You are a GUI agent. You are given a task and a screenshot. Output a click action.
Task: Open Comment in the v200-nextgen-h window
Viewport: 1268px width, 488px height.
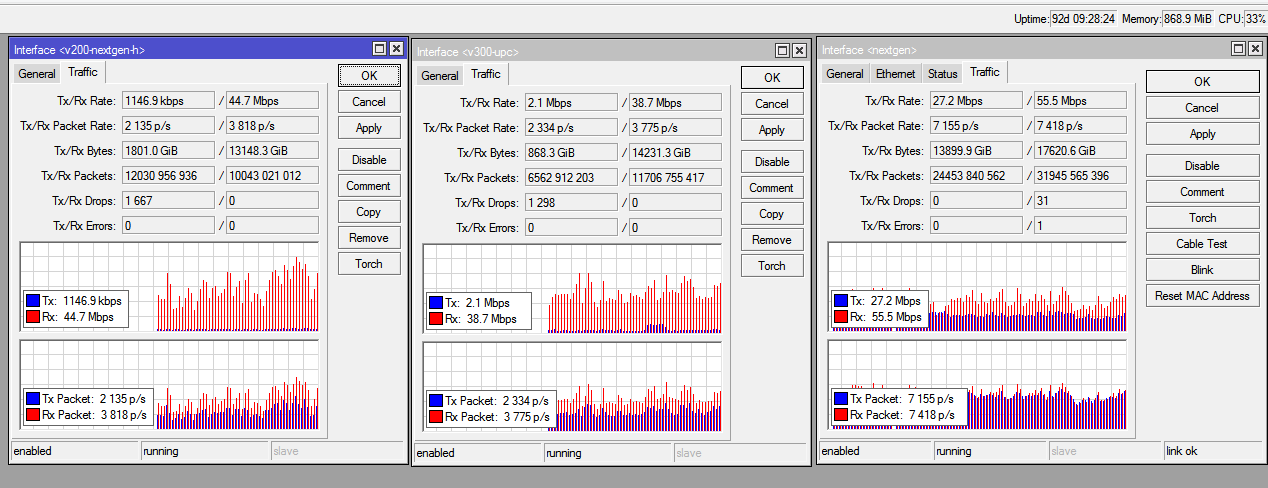tap(369, 186)
